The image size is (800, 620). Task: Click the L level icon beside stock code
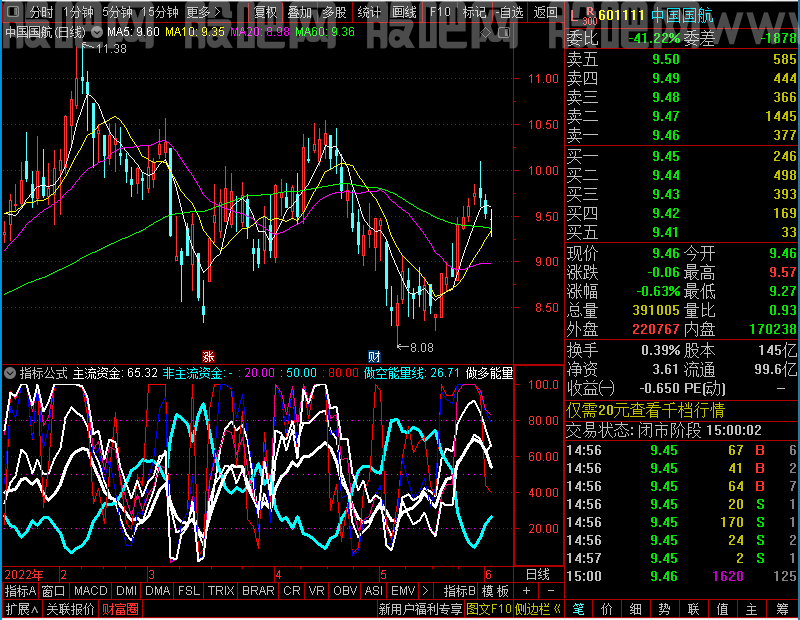click(x=574, y=16)
